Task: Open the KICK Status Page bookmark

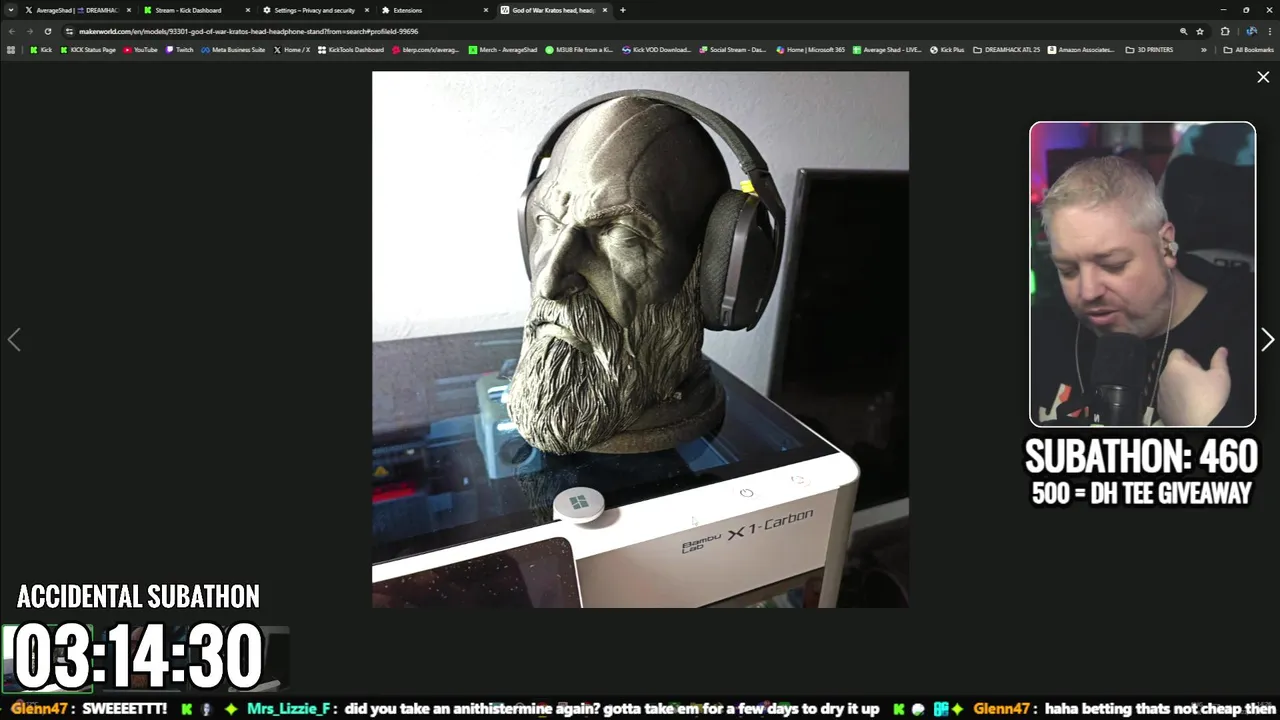Action: pos(87,49)
